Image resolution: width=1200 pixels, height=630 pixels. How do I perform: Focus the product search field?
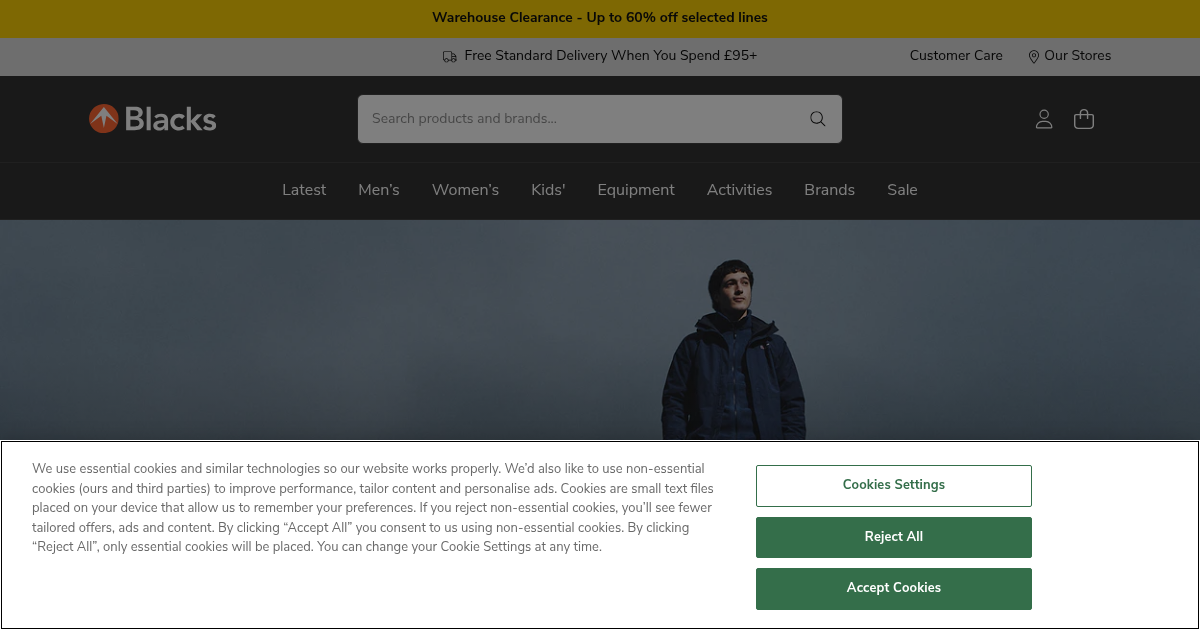pos(600,119)
